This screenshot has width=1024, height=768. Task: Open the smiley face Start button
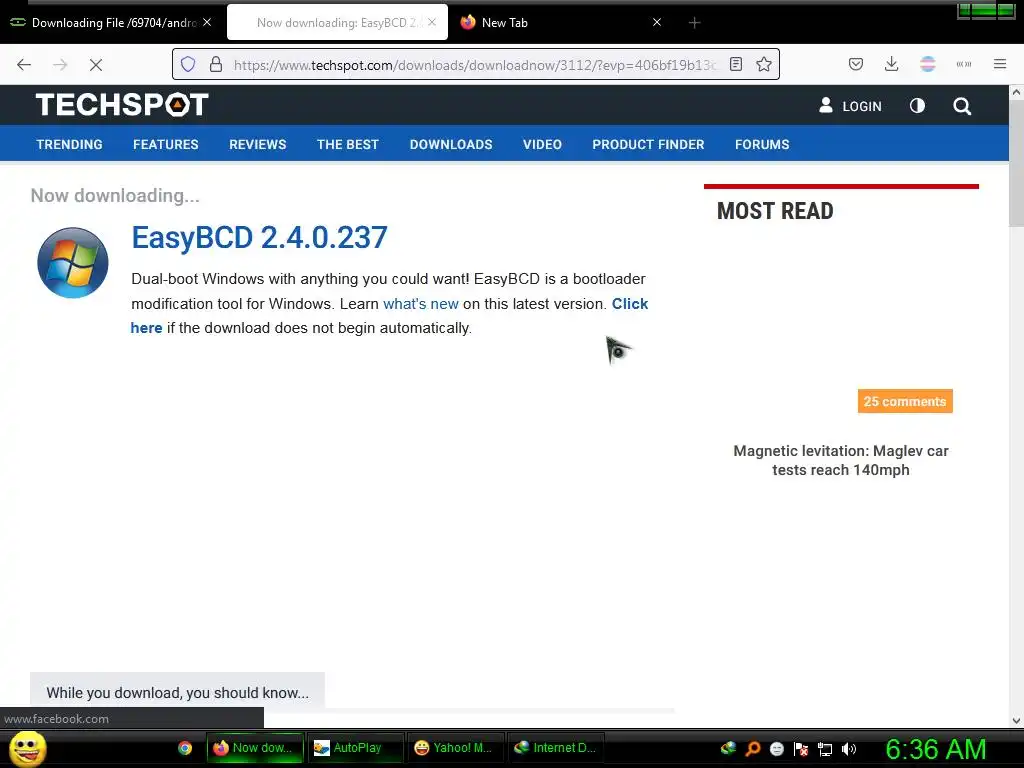[x=27, y=748]
